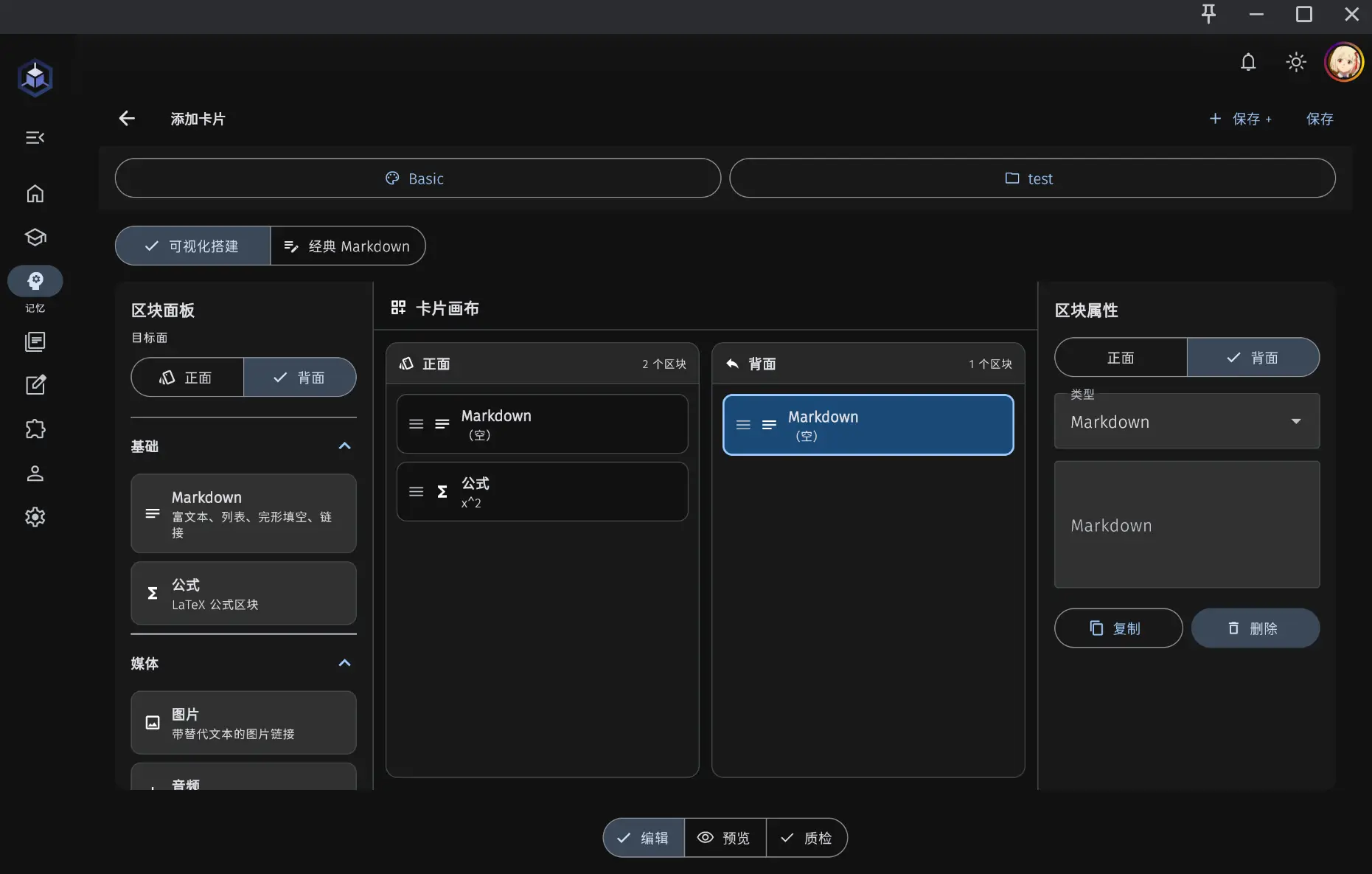Screen dimensions: 1372x874
Task: Open the plugins puzzle icon in sidebar
Action: (35, 429)
